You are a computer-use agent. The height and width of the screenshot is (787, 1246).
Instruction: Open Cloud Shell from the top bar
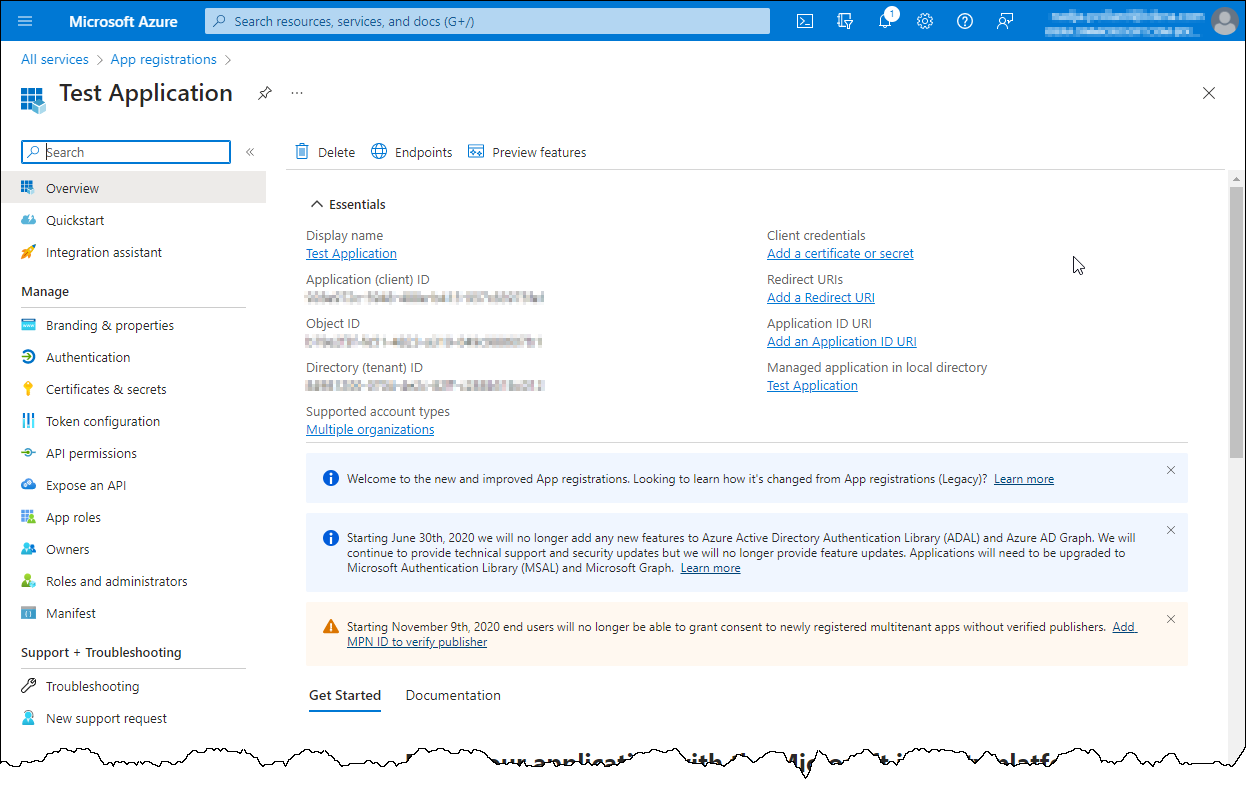click(x=805, y=21)
